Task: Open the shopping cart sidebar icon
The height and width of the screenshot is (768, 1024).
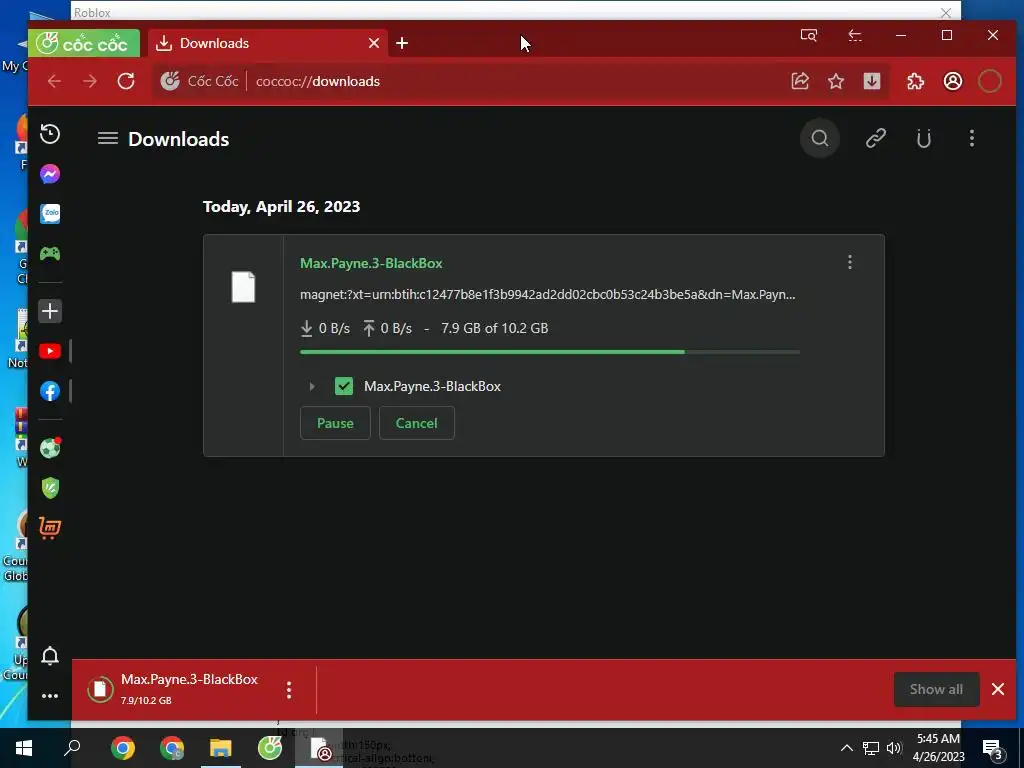Action: pyautogui.click(x=50, y=528)
